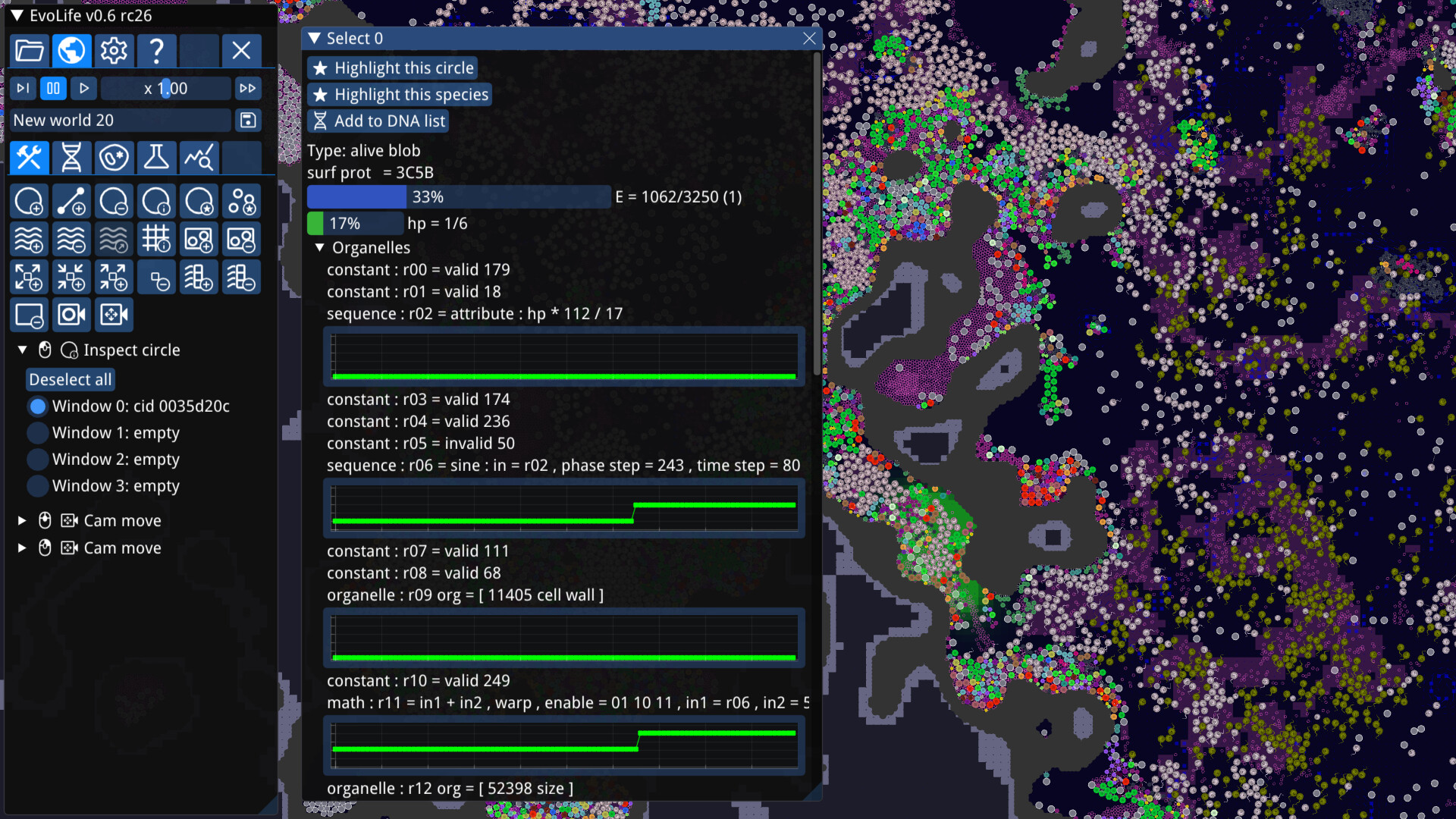Switch to the cell organism tab

(x=114, y=158)
